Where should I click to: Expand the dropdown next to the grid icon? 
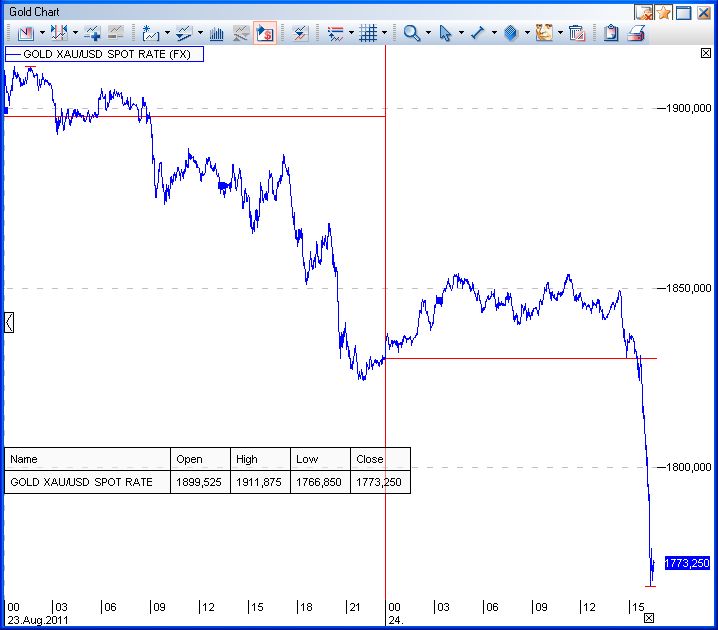pos(384,33)
